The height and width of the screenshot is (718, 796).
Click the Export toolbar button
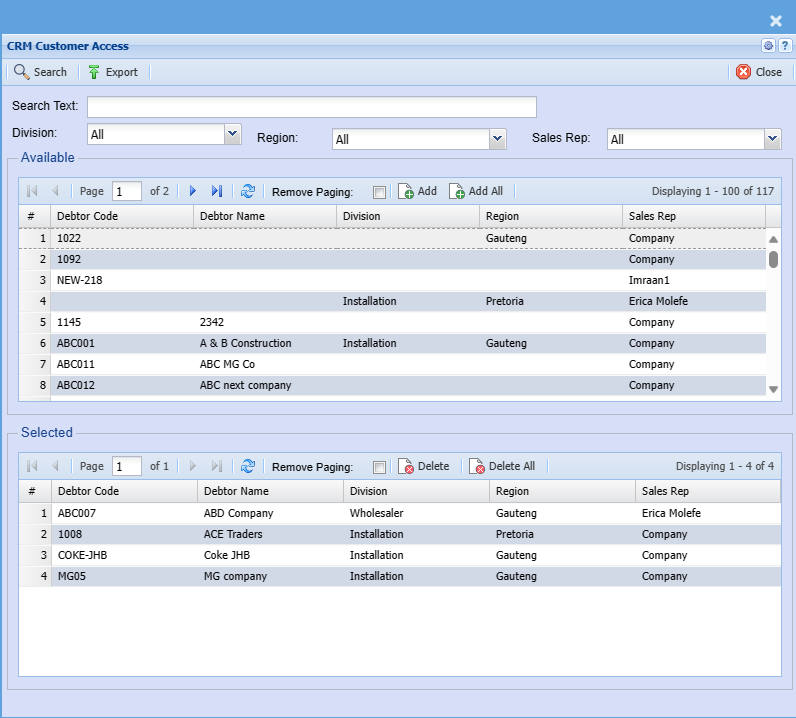pos(112,72)
